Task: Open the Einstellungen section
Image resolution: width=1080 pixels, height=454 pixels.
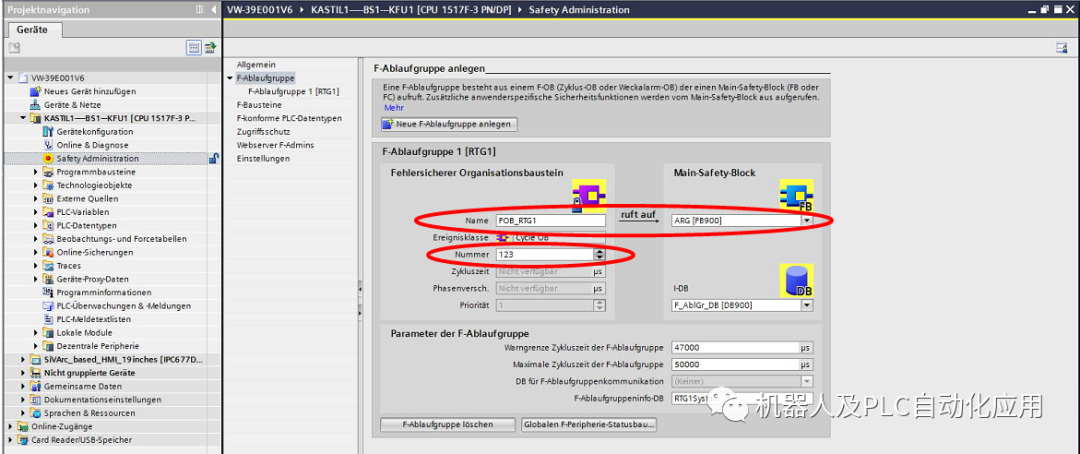Action: click(x=263, y=158)
